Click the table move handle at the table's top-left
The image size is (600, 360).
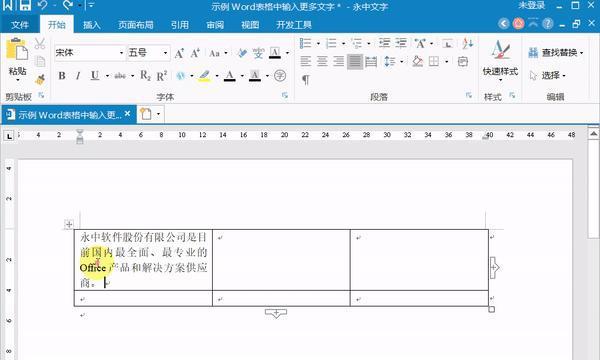coord(69,224)
